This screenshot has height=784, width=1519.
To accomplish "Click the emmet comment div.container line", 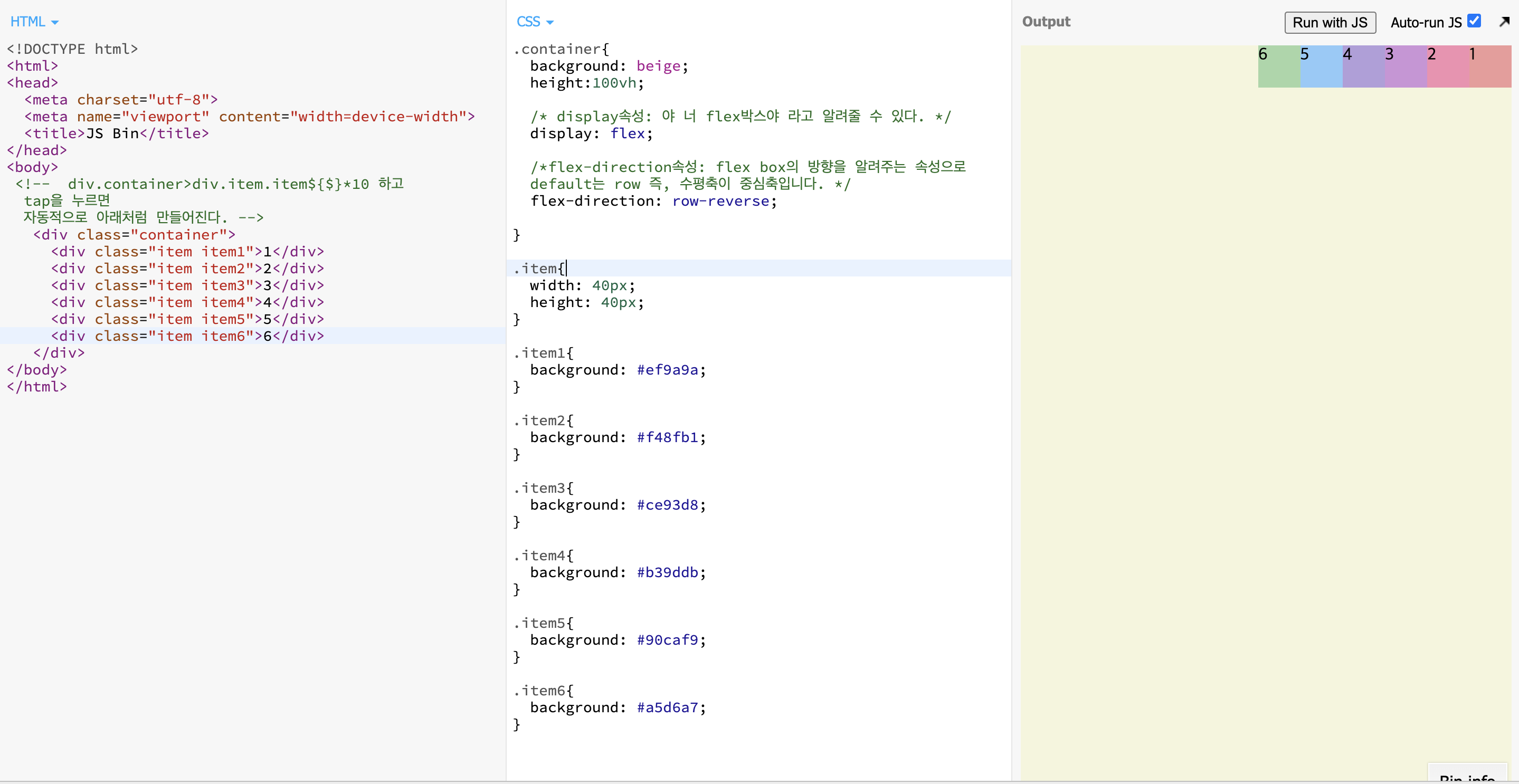I will 210,184.
